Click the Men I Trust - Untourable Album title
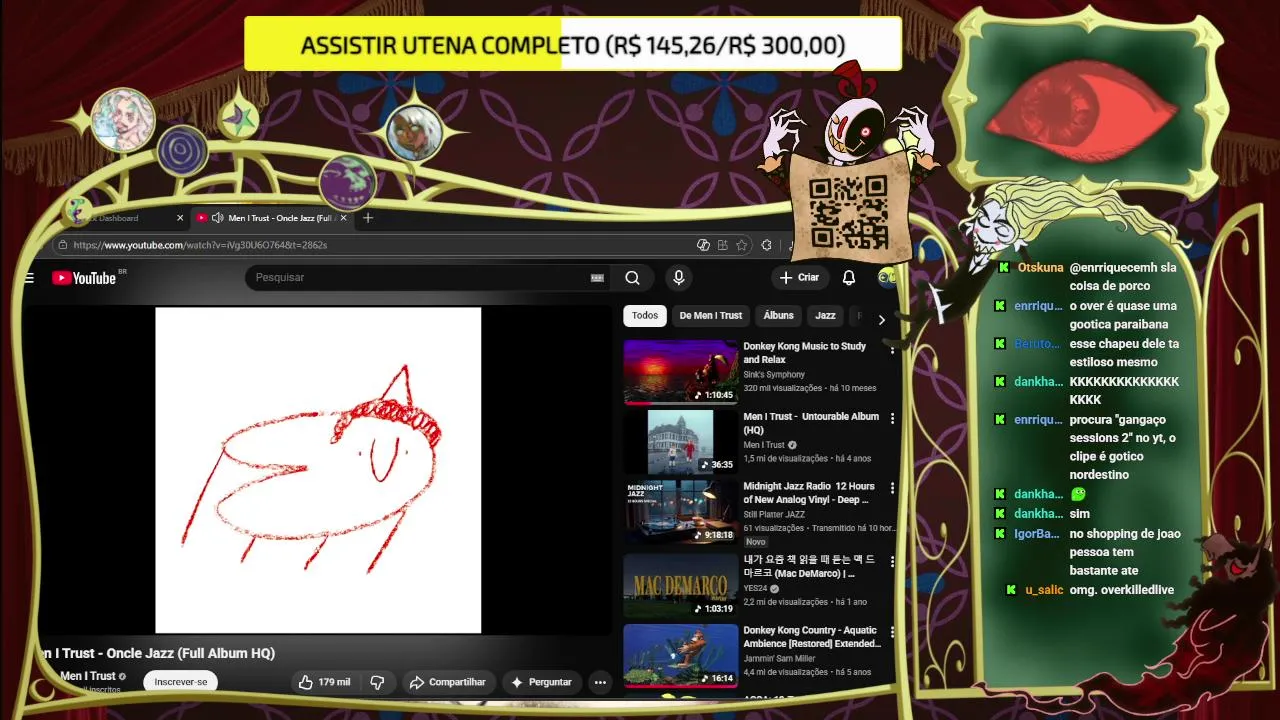This screenshot has width=1280, height=720. coord(811,423)
